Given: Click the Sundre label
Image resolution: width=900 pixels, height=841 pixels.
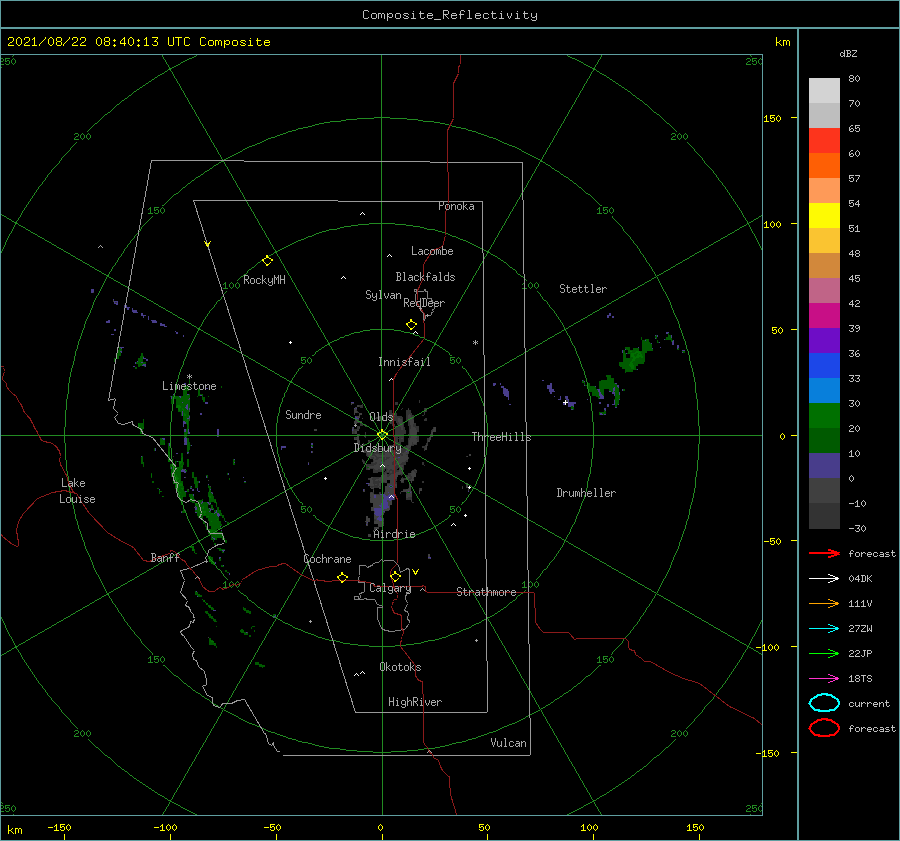Looking at the screenshot, I should pos(303,414).
